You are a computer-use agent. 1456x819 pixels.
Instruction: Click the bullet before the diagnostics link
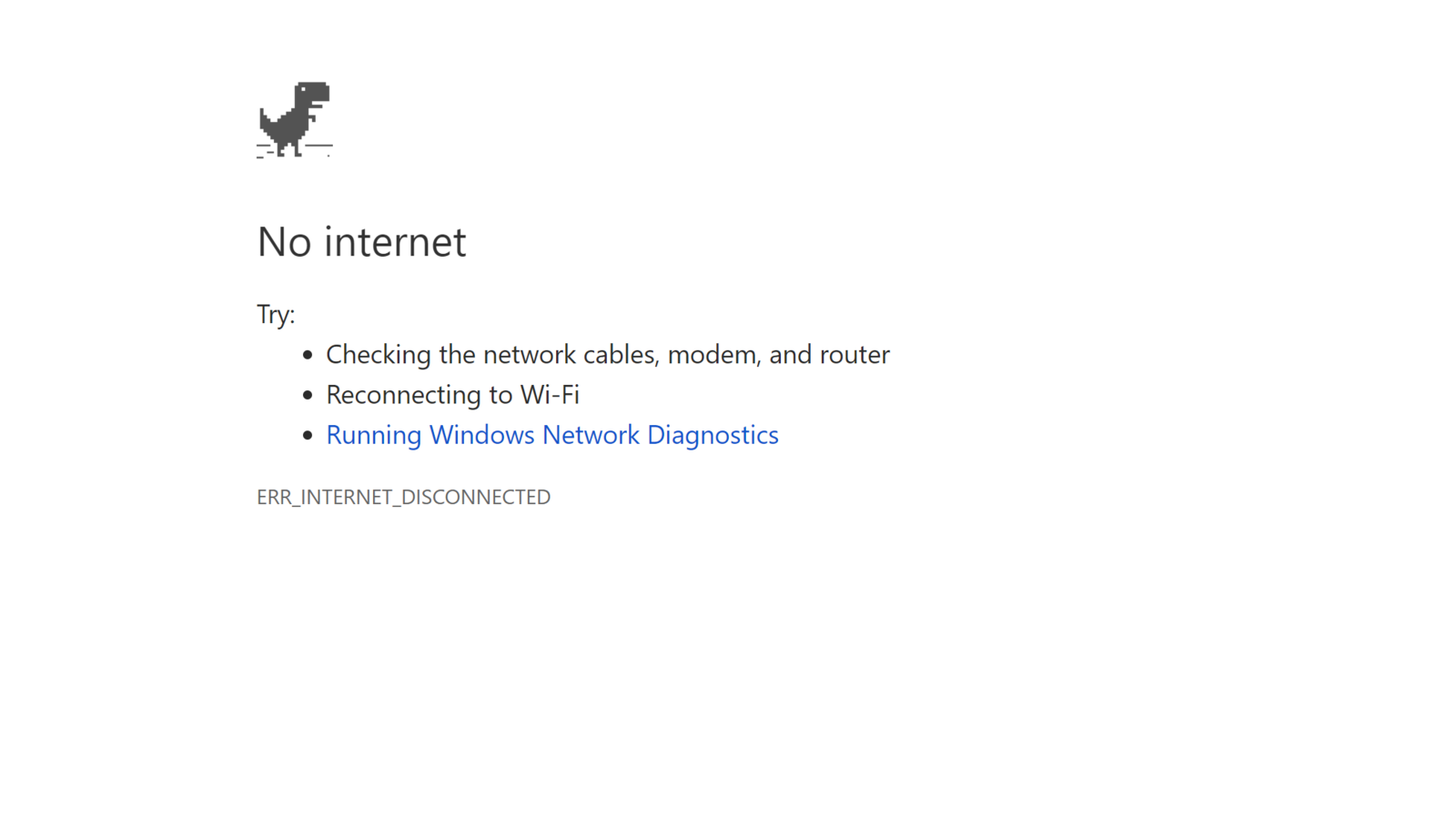308,435
